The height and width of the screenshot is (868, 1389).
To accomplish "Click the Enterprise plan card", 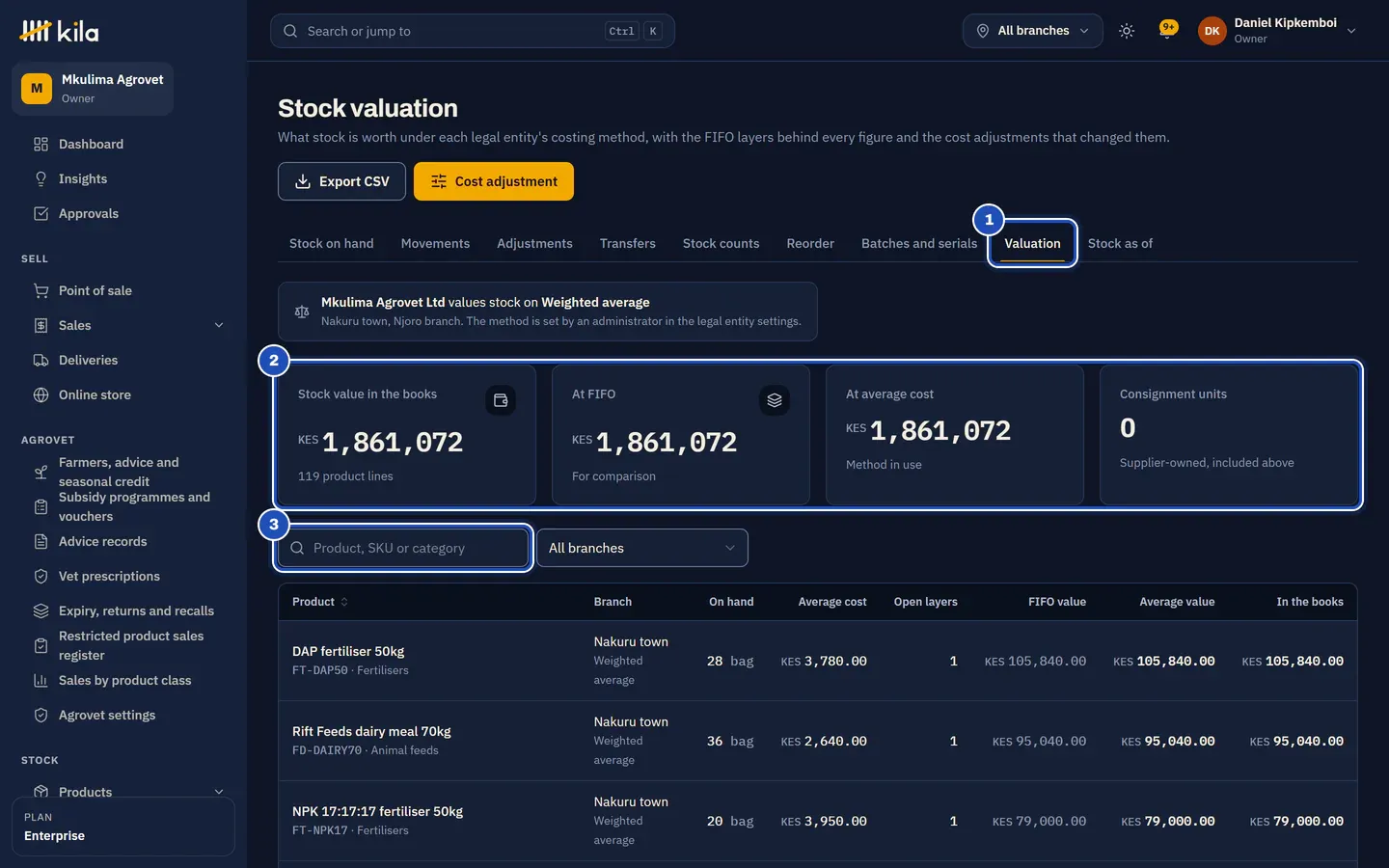I will pos(123,827).
